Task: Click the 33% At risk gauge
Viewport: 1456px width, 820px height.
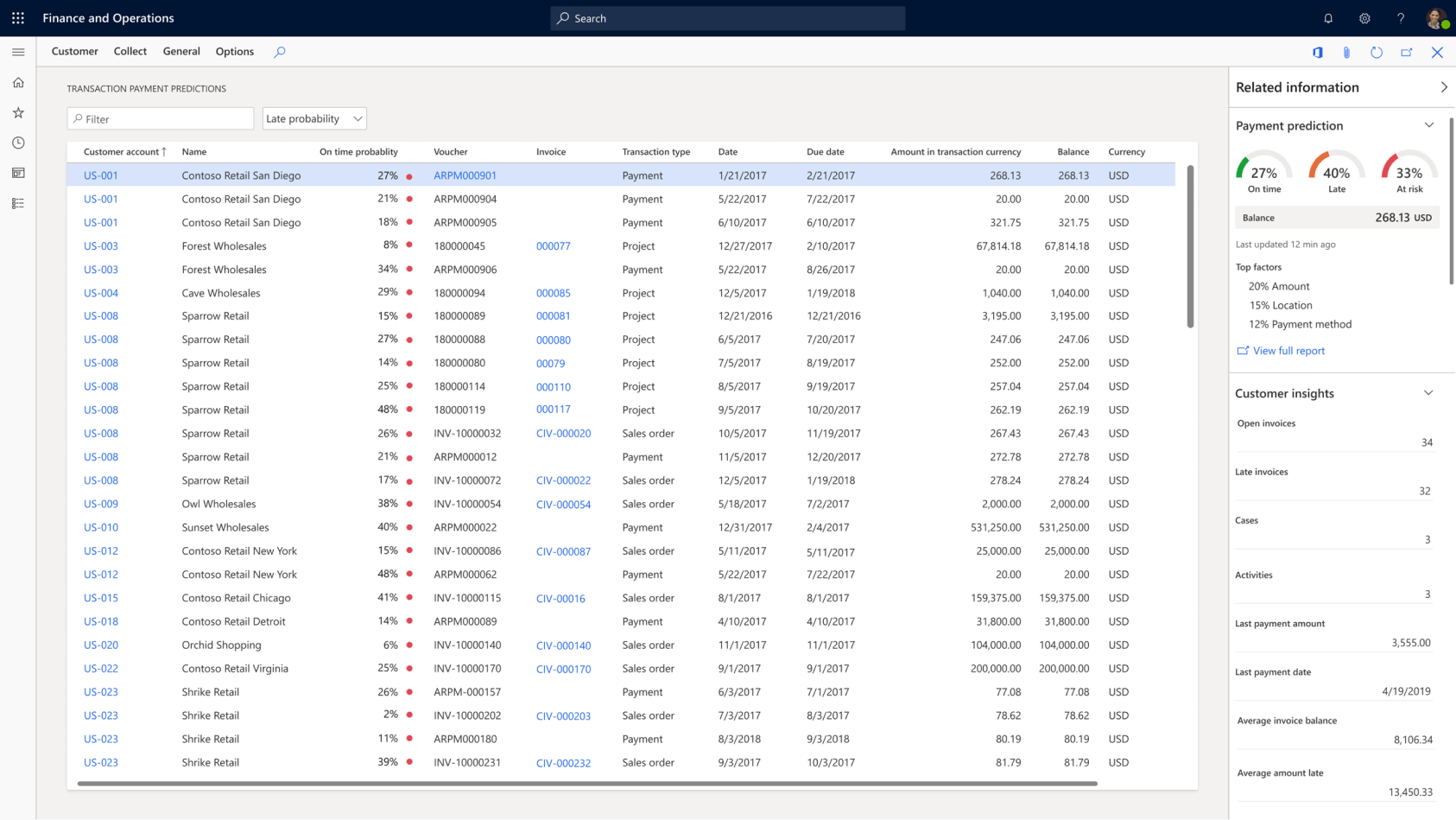Action: (x=1409, y=171)
